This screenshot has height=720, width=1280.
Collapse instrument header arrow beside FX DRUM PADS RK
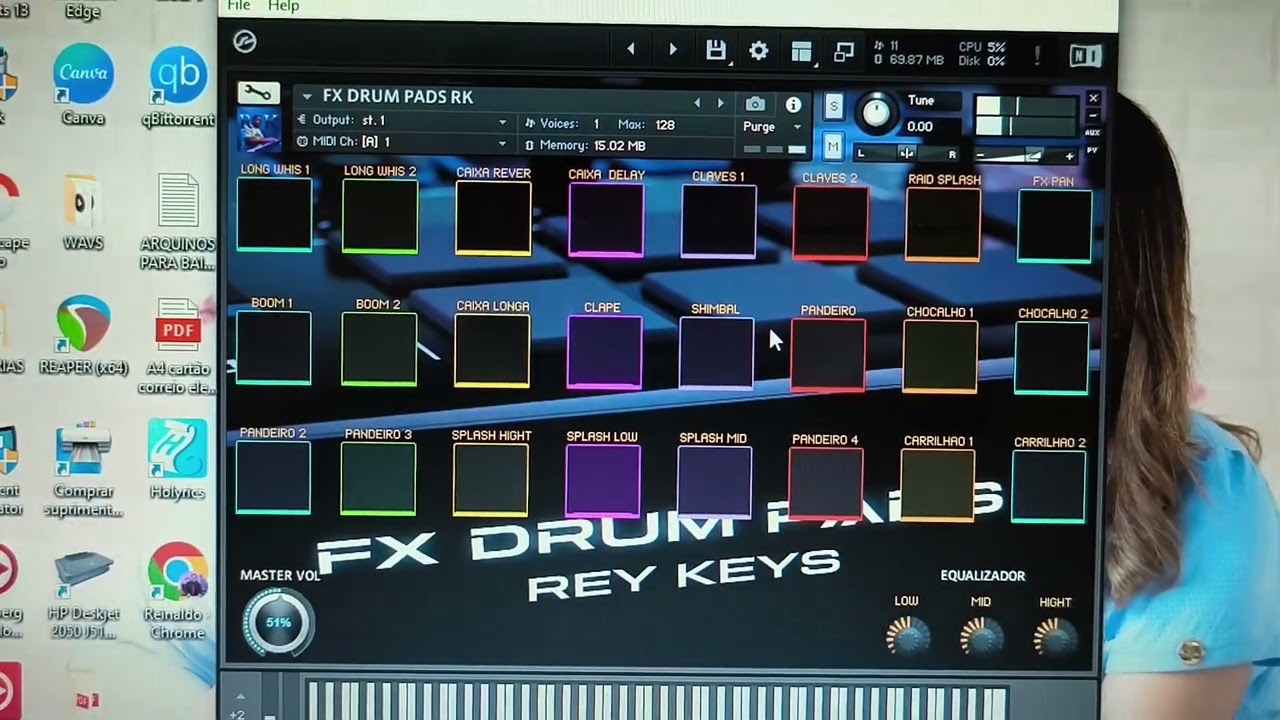pos(307,97)
